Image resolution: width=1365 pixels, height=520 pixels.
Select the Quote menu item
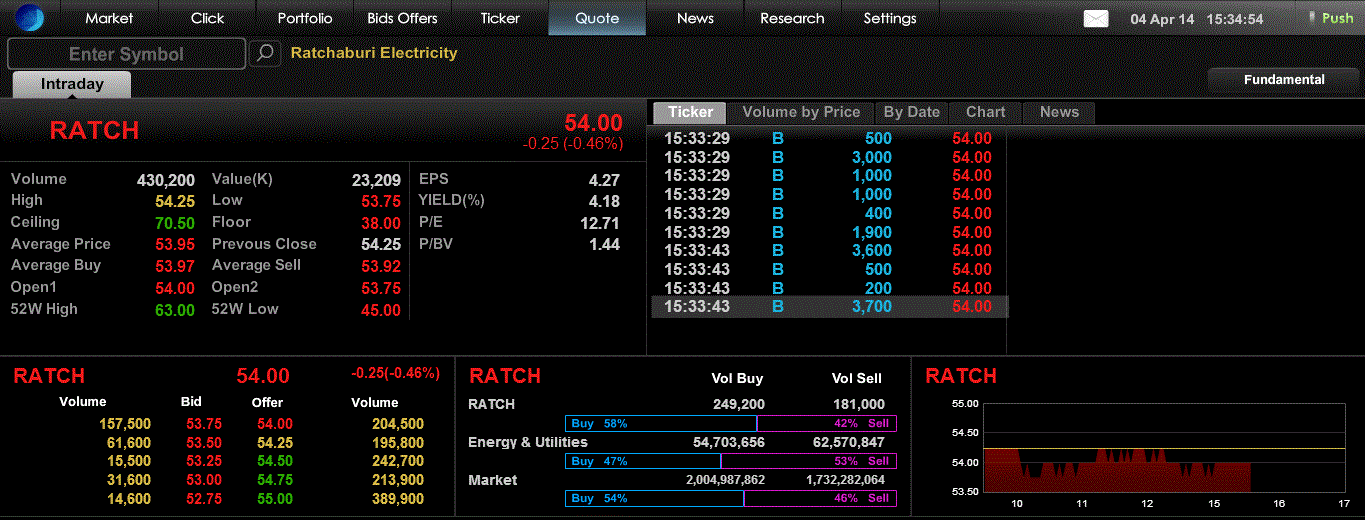[x=597, y=18]
